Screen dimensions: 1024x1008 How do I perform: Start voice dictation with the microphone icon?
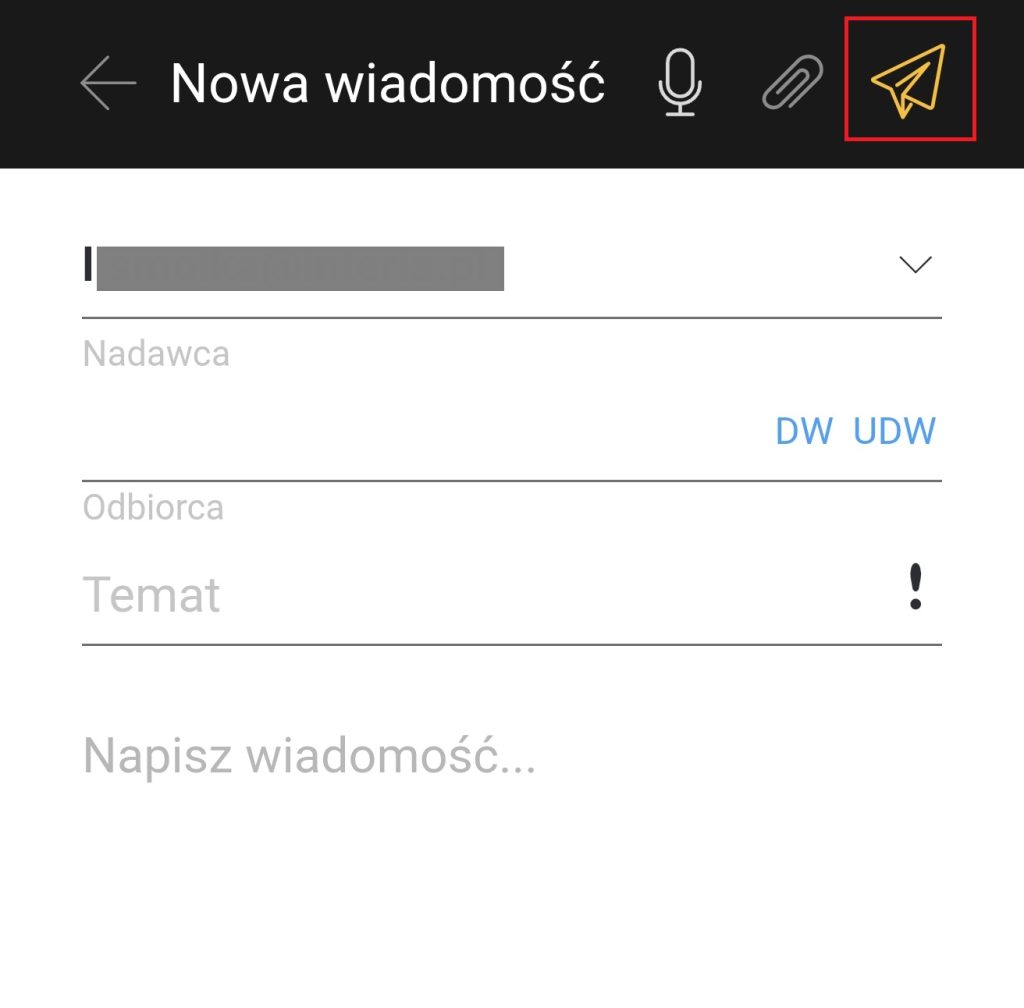click(x=680, y=82)
